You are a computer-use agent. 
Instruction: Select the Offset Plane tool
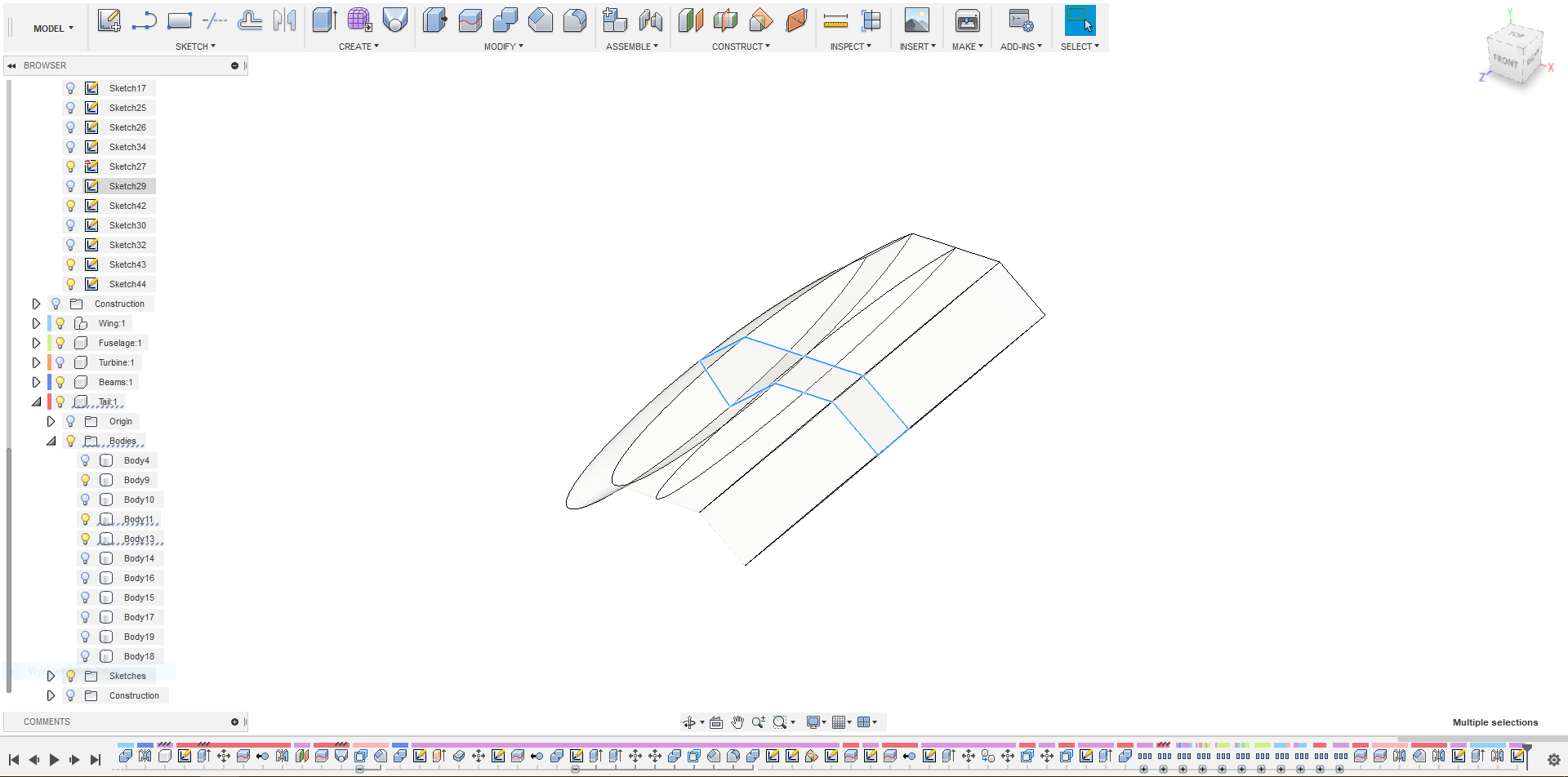(x=691, y=20)
